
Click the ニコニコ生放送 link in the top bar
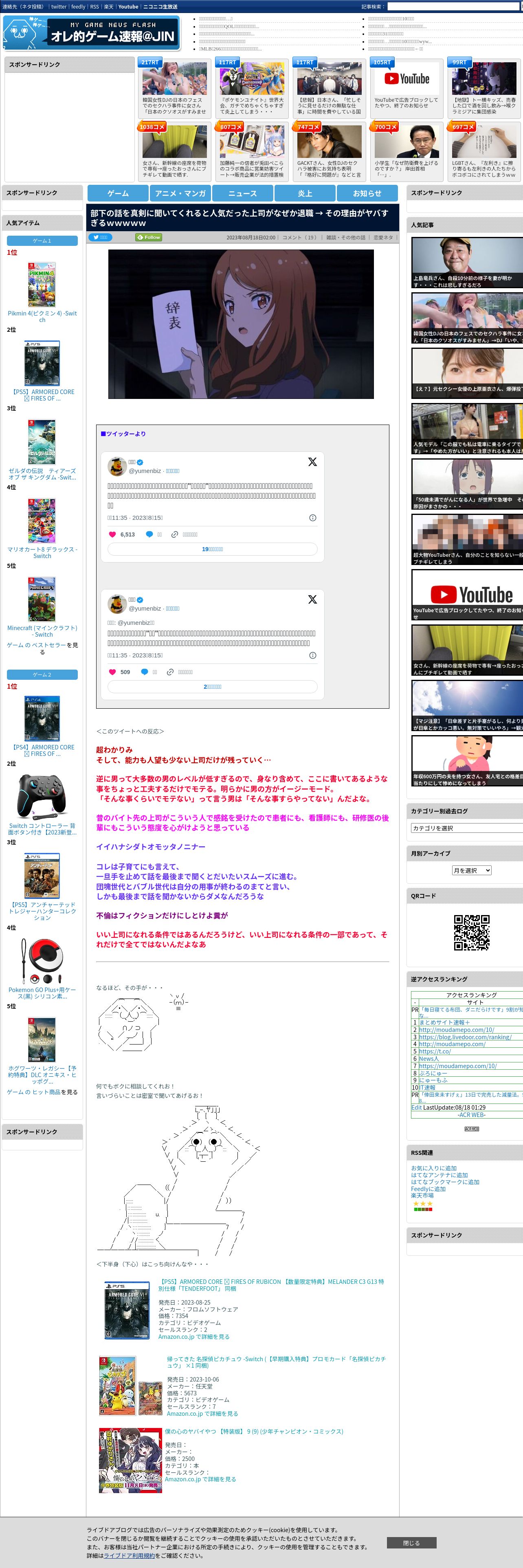160,7
